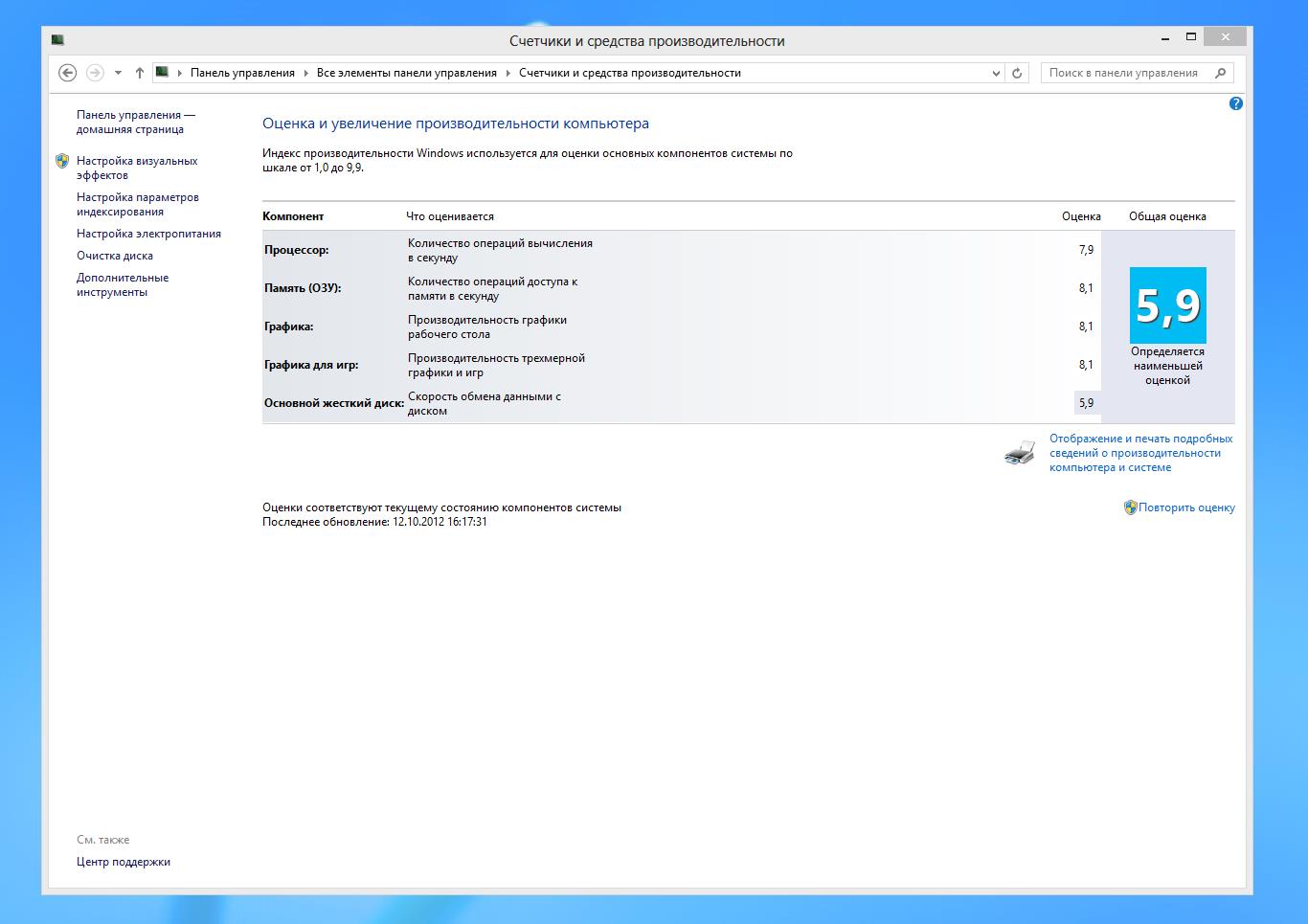Click the magnifier search icon
Viewport: 1308px width, 924px height.
click(x=1221, y=73)
